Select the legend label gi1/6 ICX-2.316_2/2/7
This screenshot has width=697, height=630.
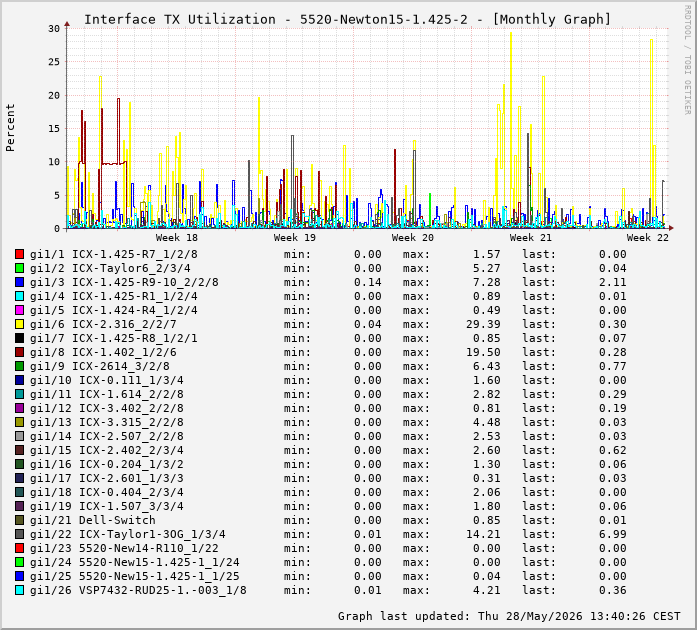[x=103, y=324]
